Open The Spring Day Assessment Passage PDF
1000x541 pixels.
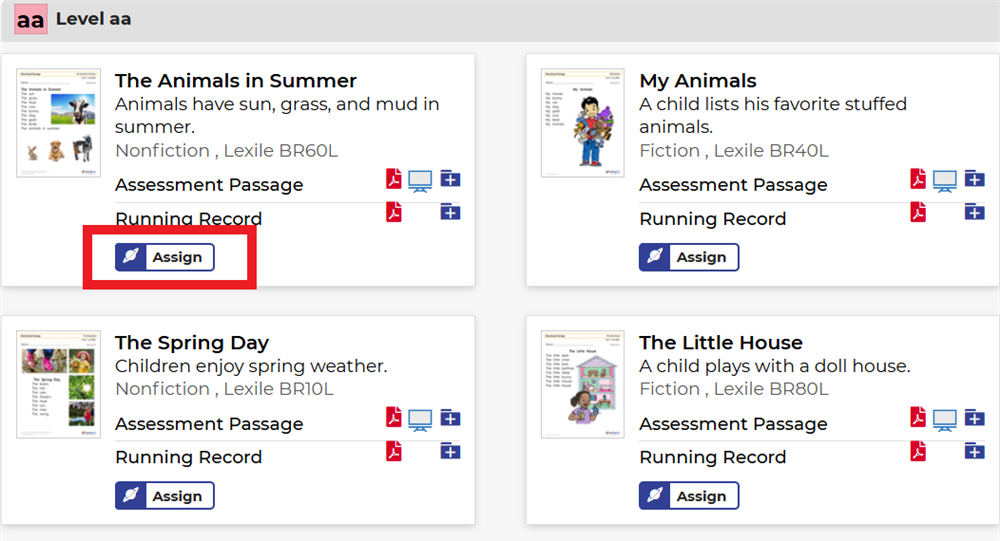click(394, 418)
